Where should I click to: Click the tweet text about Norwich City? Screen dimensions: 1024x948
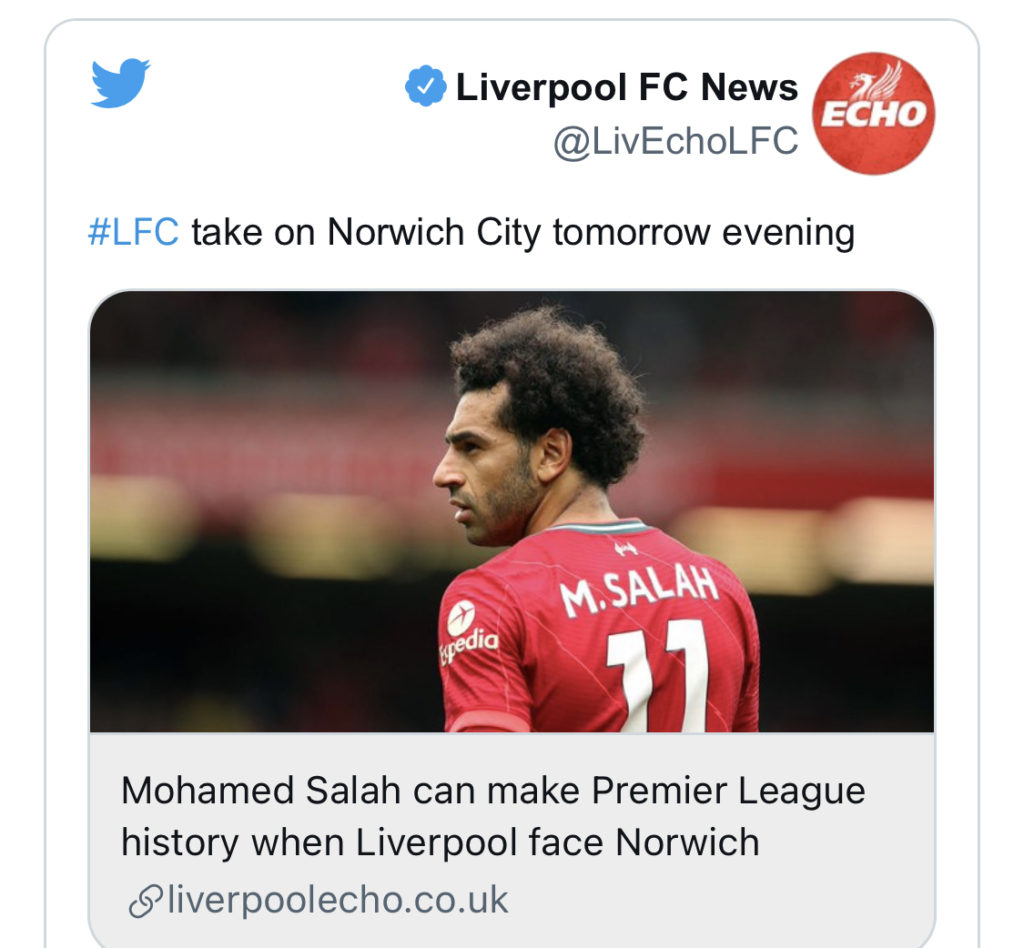click(x=472, y=232)
